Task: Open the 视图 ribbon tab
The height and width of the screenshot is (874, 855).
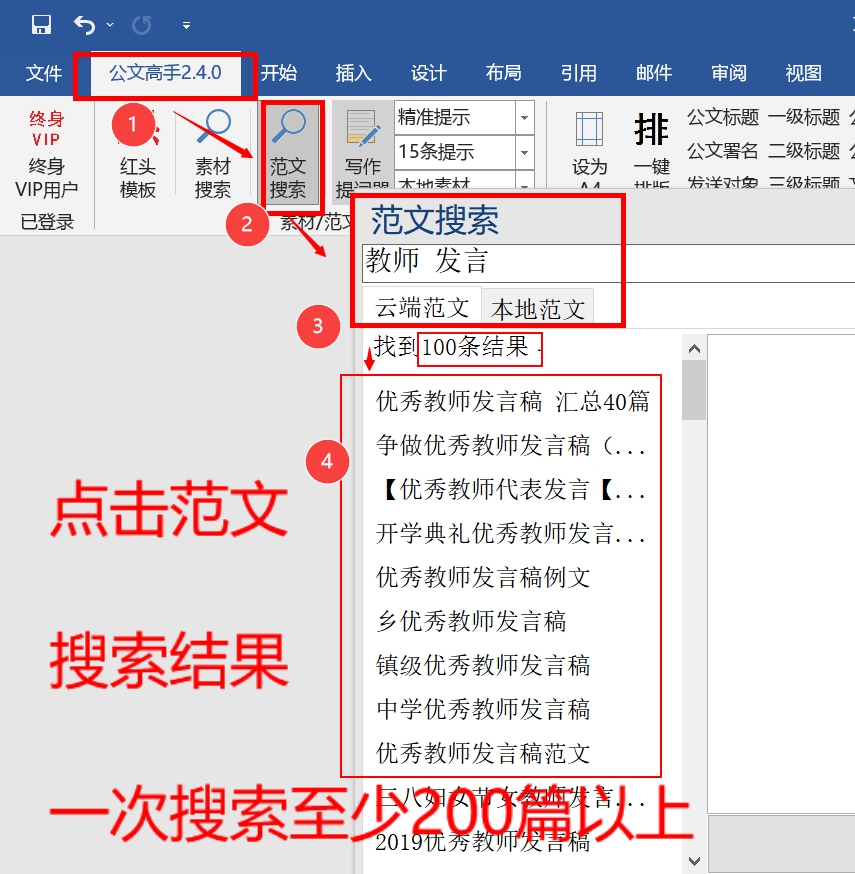Action: (803, 73)
